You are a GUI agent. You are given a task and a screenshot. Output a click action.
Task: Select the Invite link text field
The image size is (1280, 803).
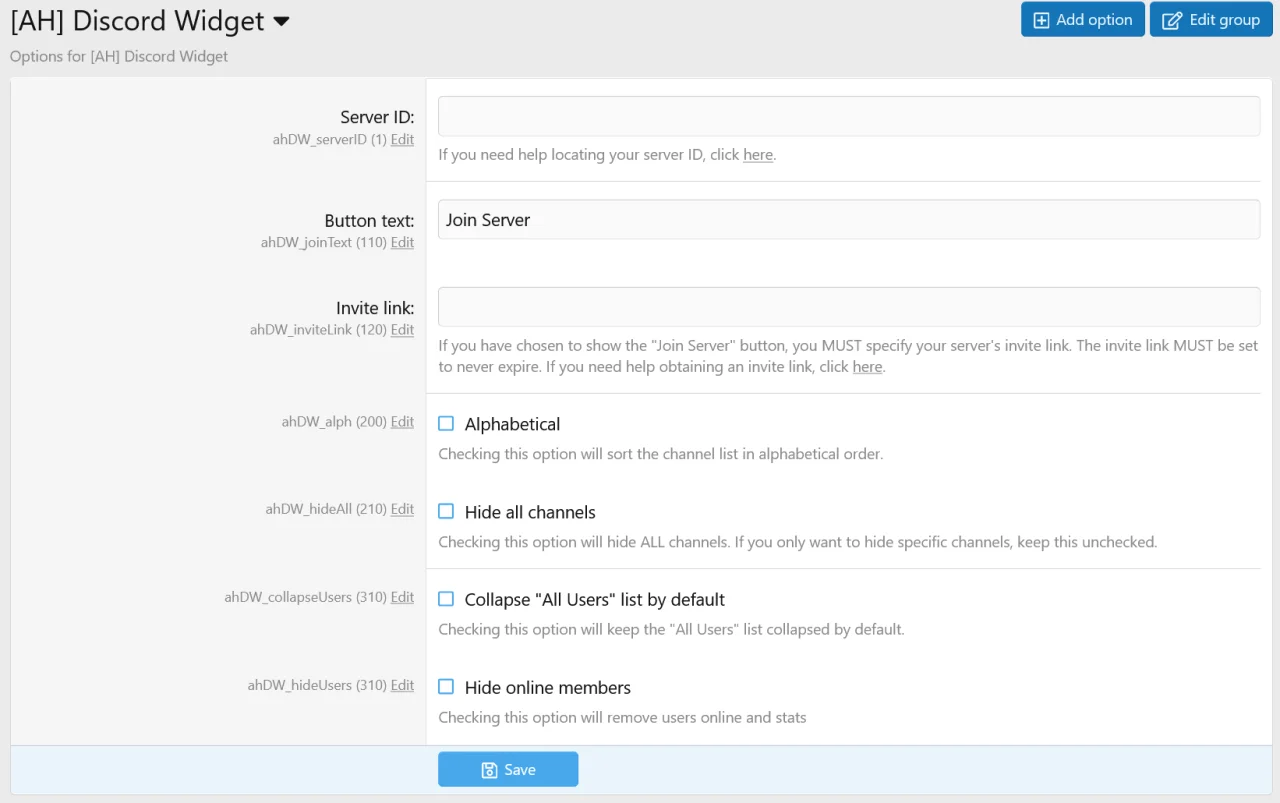(x=848, y=307)
